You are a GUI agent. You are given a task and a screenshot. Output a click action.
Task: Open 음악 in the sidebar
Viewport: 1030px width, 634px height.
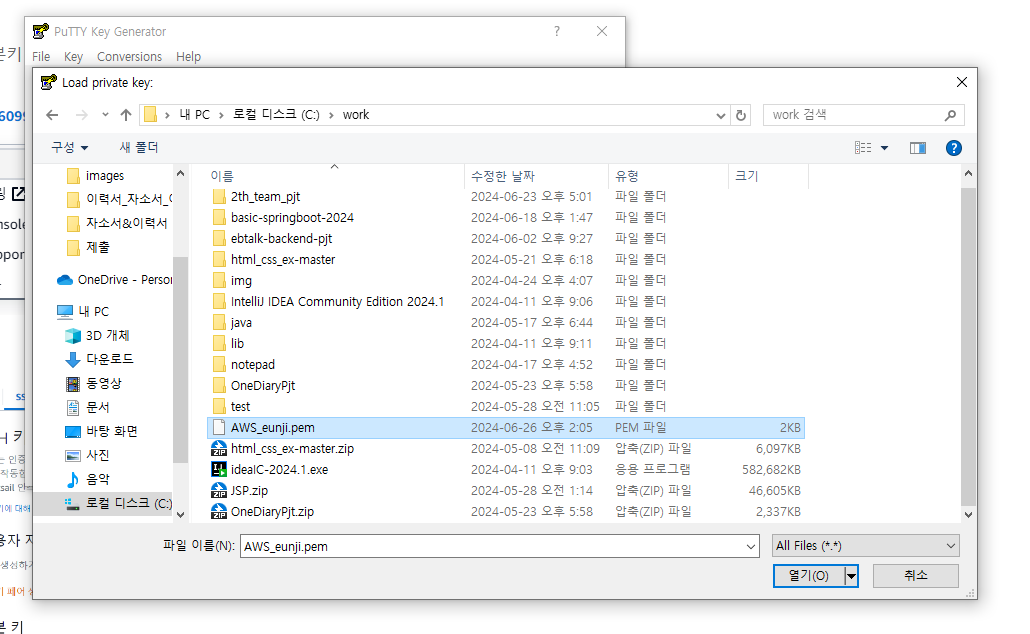[97, 480]
